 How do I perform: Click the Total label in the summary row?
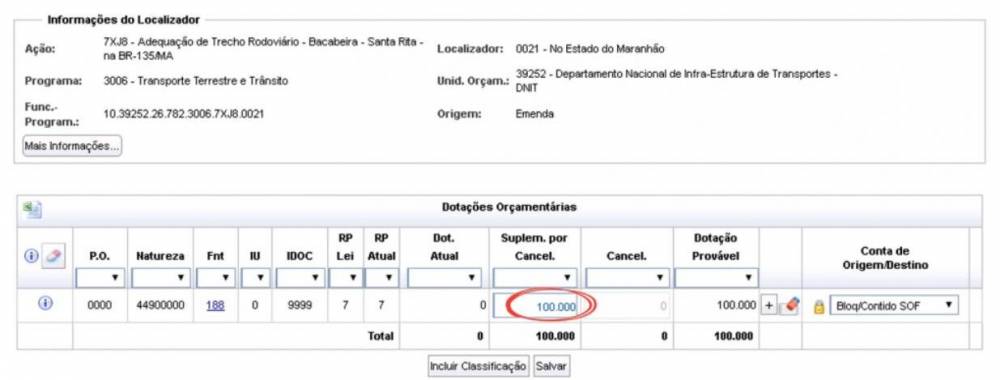(x=381, y=336)
